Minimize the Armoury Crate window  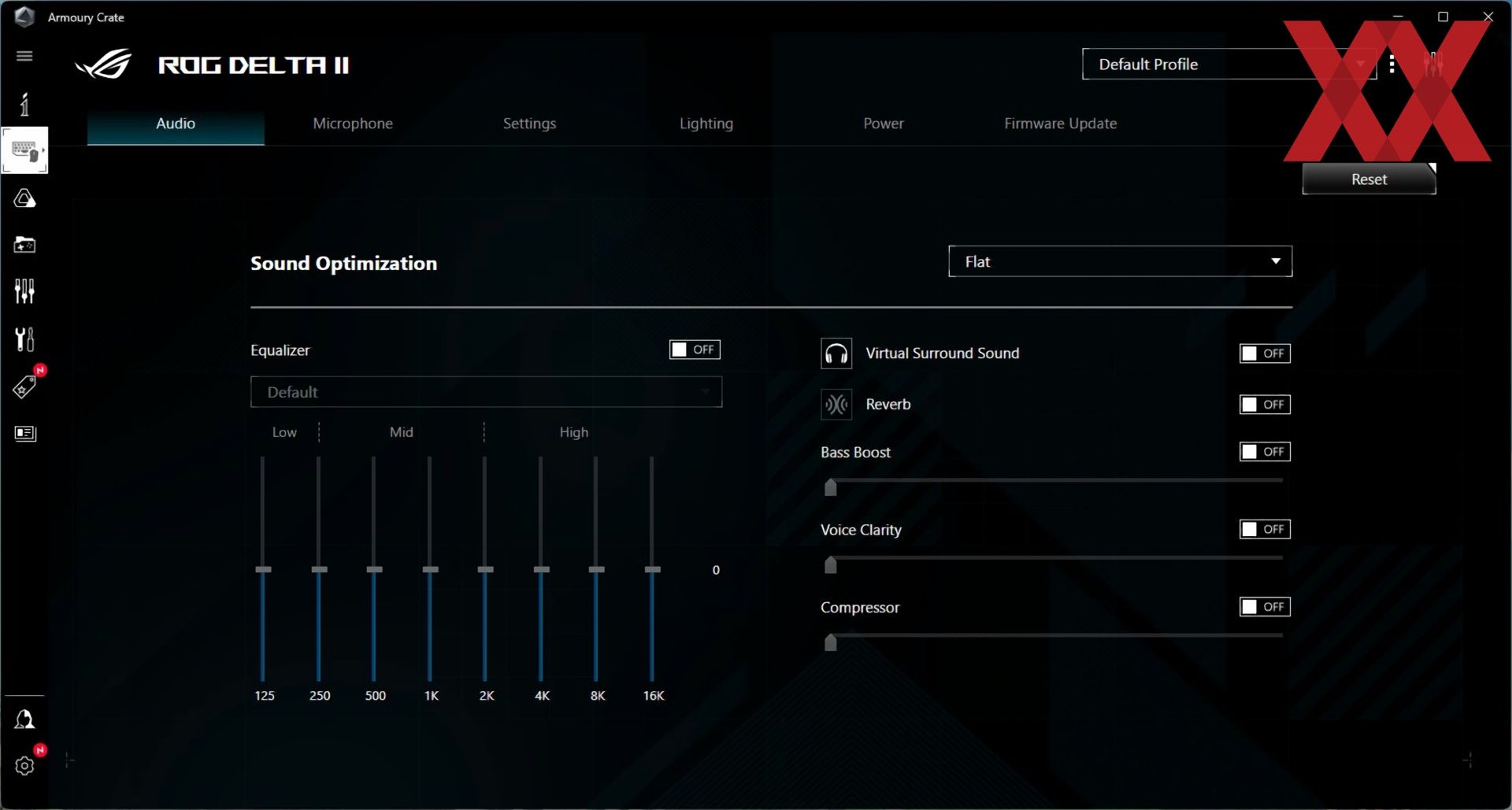coord(1398,17)
